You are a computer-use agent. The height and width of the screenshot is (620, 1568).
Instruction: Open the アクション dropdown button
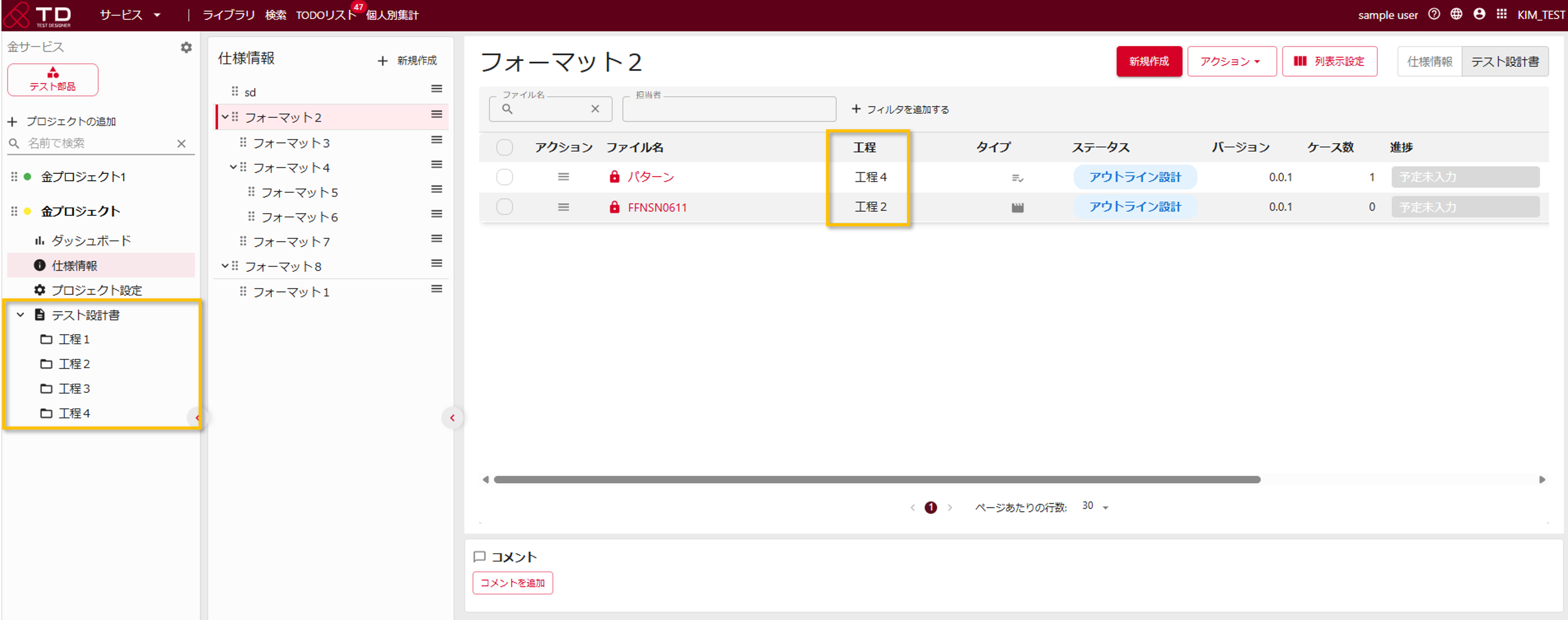click(x=1231, y=62)
